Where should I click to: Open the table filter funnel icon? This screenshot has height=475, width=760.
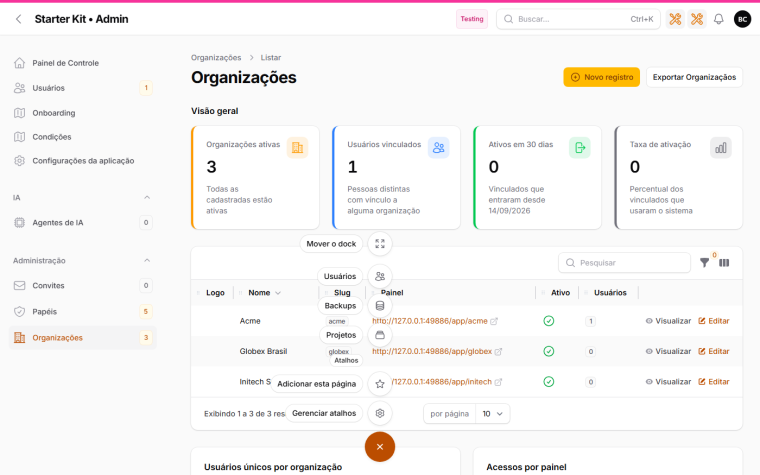pos(704,263)
